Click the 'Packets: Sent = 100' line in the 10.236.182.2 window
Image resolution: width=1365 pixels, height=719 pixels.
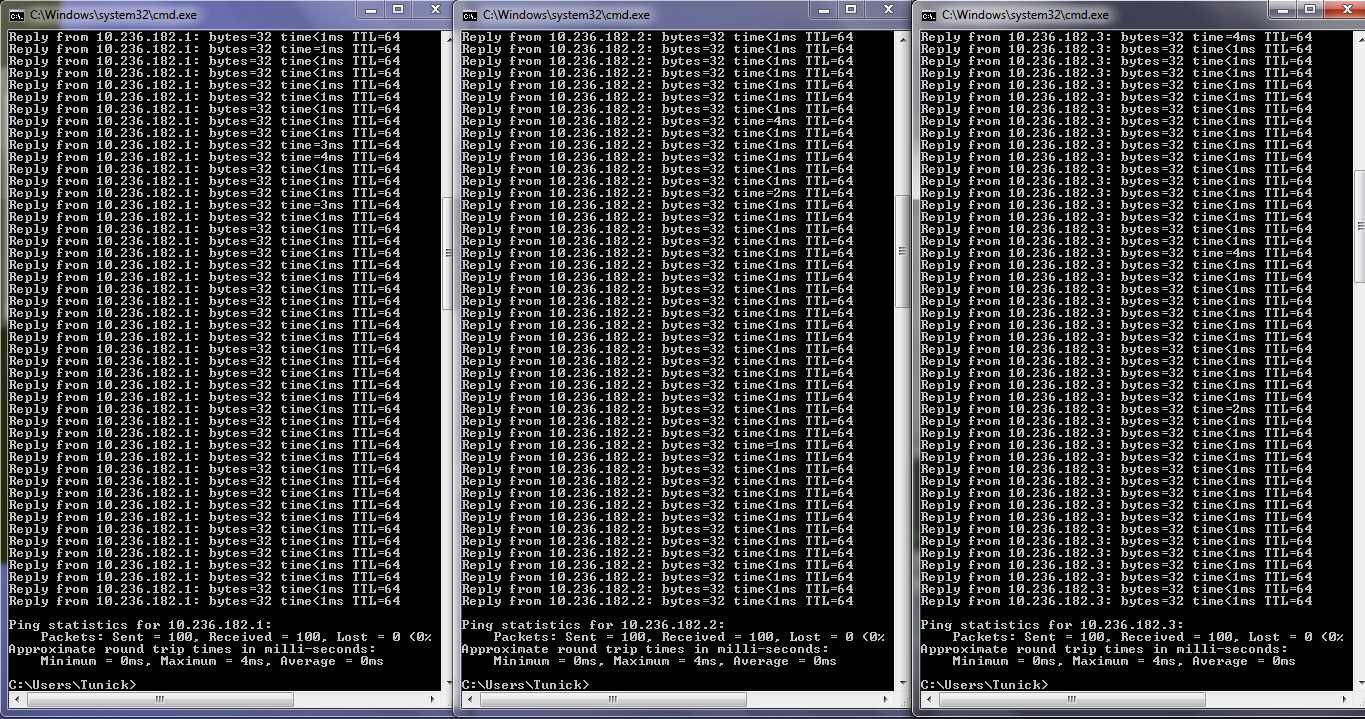(x=689, y=637)
